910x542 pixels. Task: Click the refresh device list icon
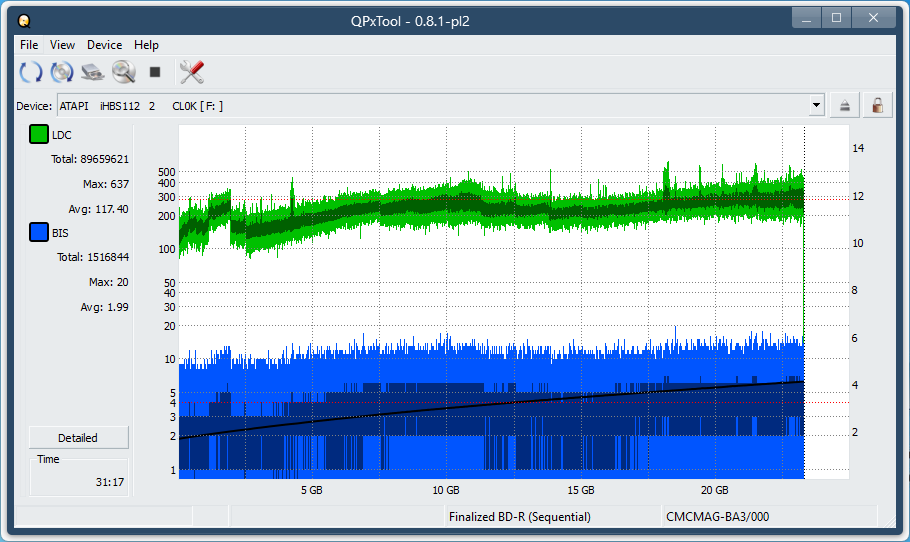click(31, 72)
